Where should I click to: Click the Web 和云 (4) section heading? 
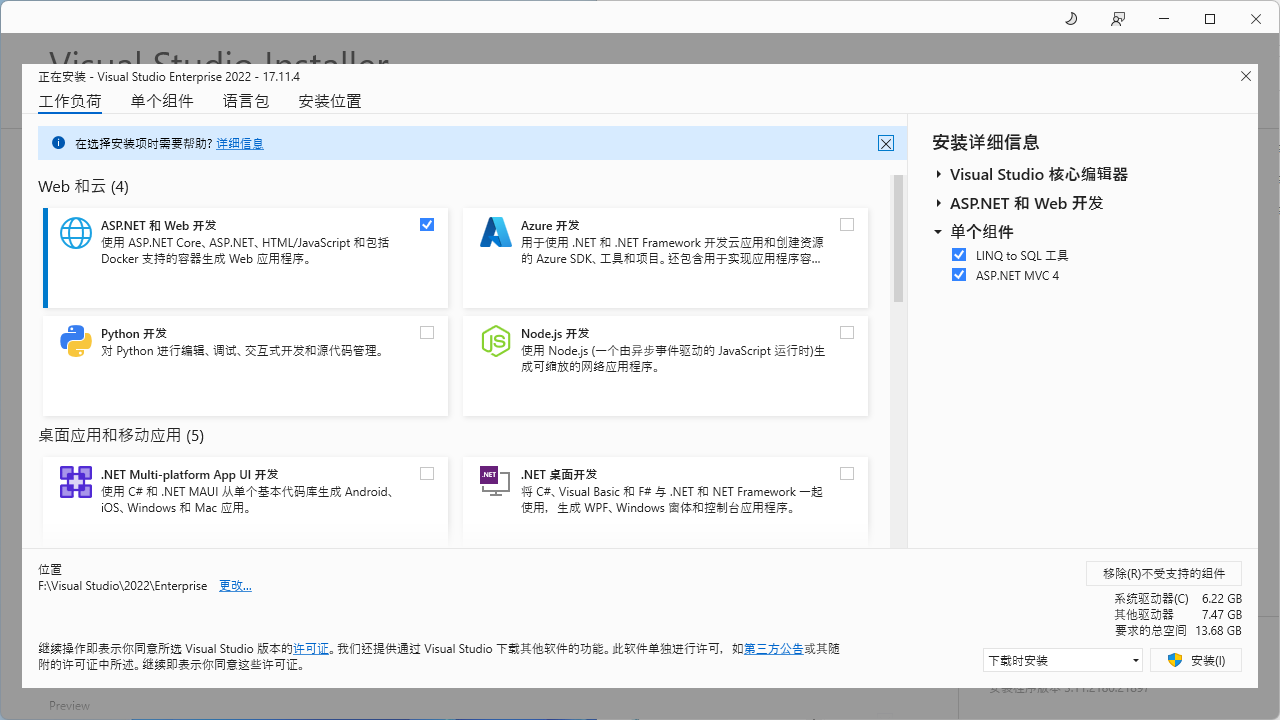[83, 187]
